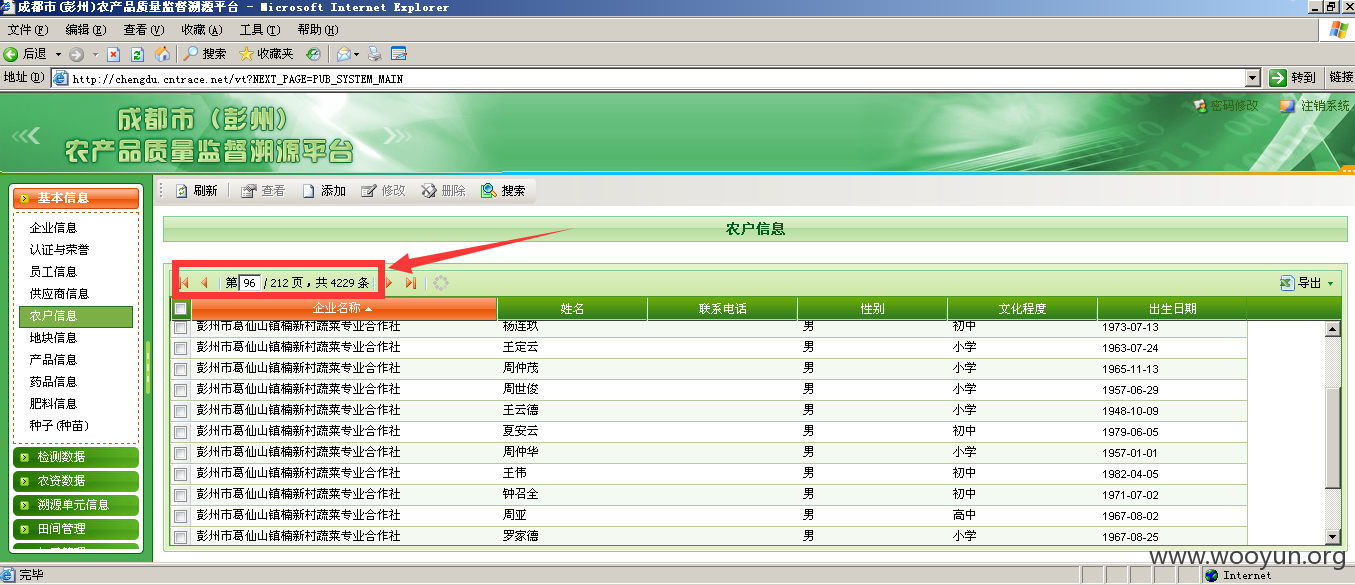Click the IE Forward arrow button
1355x585 pixels.
coord(77,54)
